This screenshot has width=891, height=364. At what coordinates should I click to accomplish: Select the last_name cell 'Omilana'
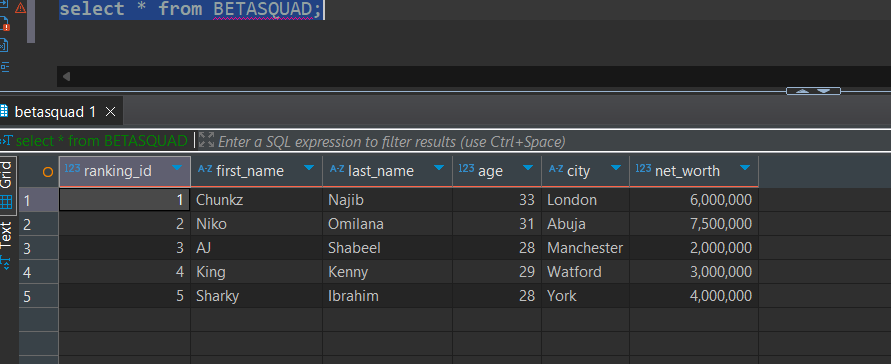388,224
